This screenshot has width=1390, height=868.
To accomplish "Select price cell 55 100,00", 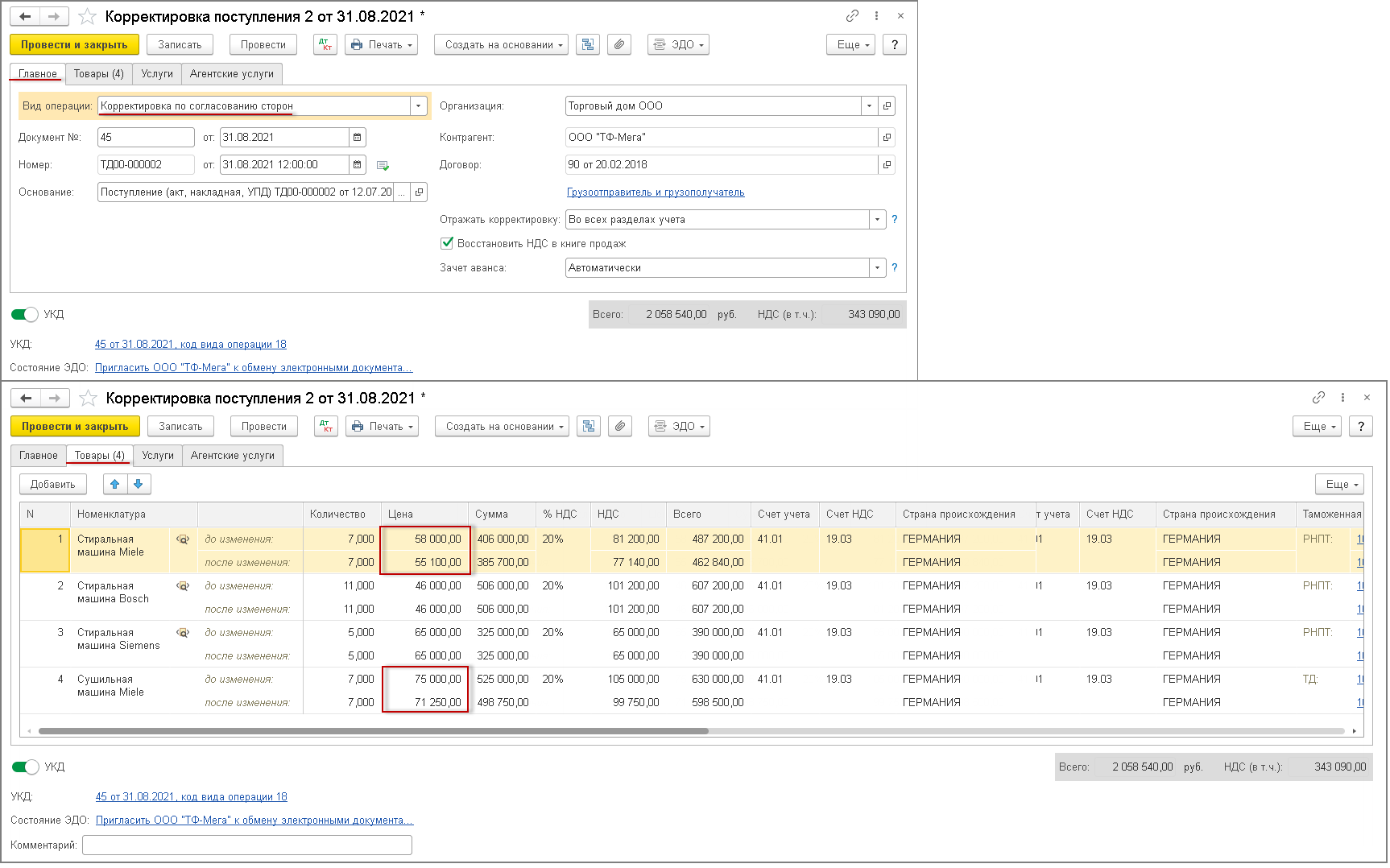I will tap(425, 562).
